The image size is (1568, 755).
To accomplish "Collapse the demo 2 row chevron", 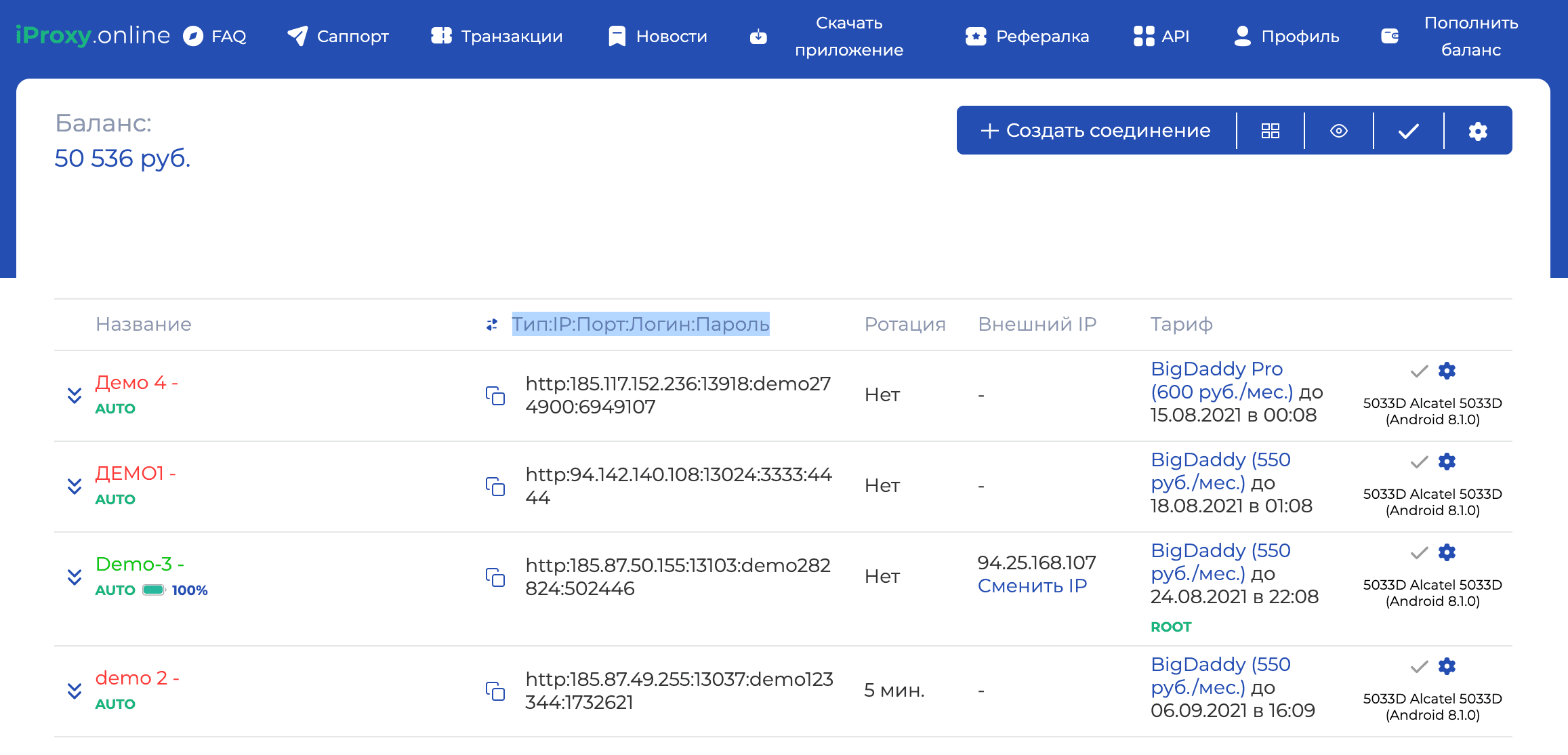I will pyautogui.click(x=74, y=692).
